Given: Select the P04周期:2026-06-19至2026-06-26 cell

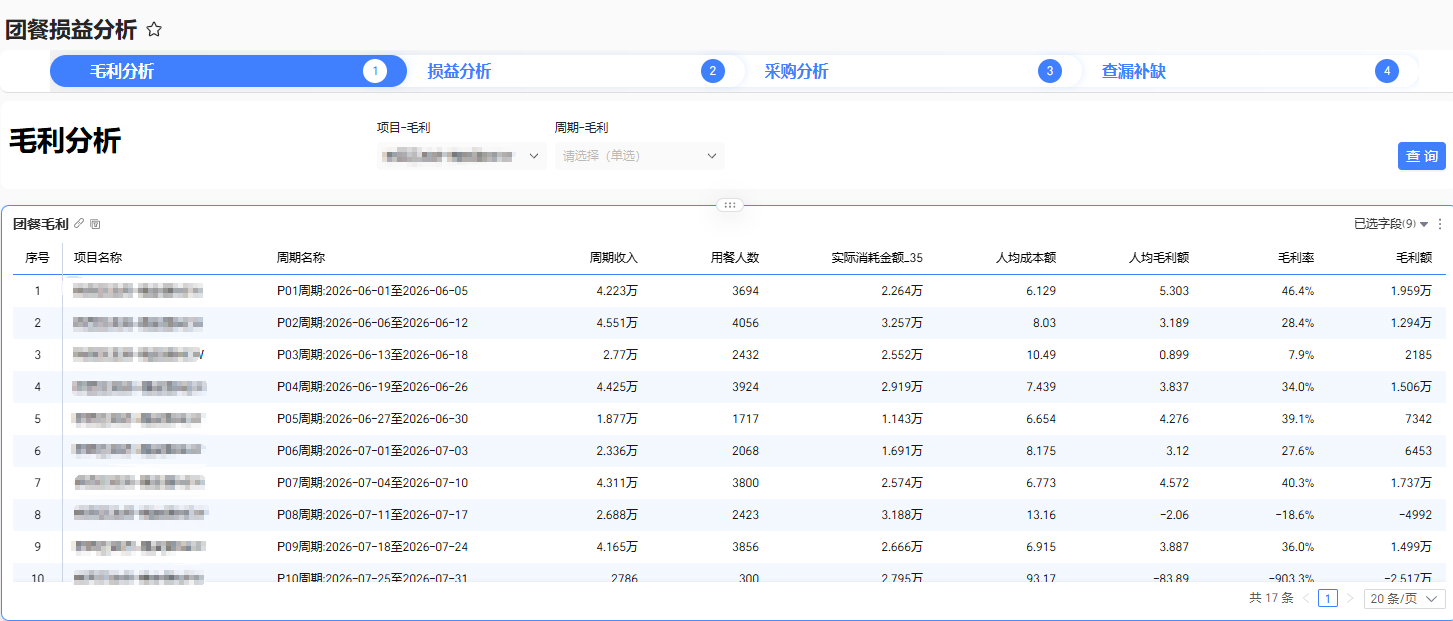Looking at the screenshot, I should 372,387.
